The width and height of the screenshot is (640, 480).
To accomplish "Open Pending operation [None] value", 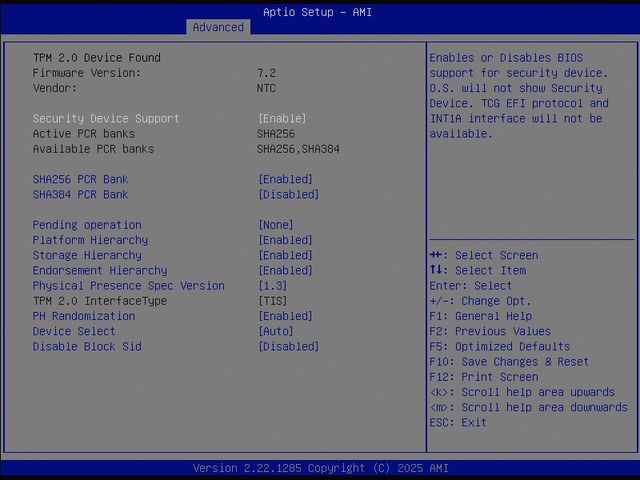I will 276,225.
